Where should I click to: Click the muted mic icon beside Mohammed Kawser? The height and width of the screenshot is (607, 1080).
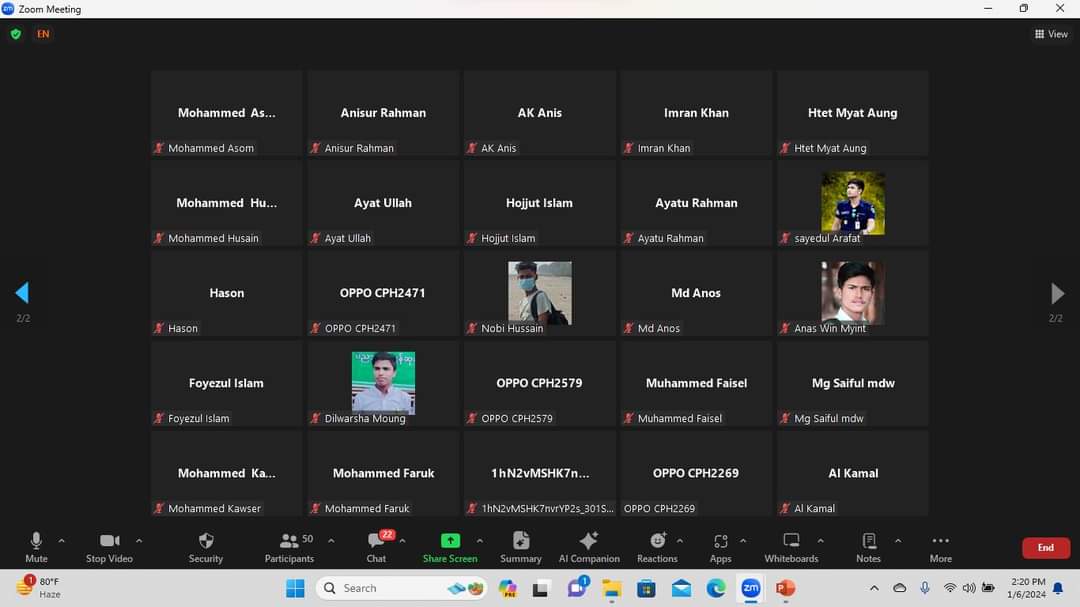coord(159,508)
